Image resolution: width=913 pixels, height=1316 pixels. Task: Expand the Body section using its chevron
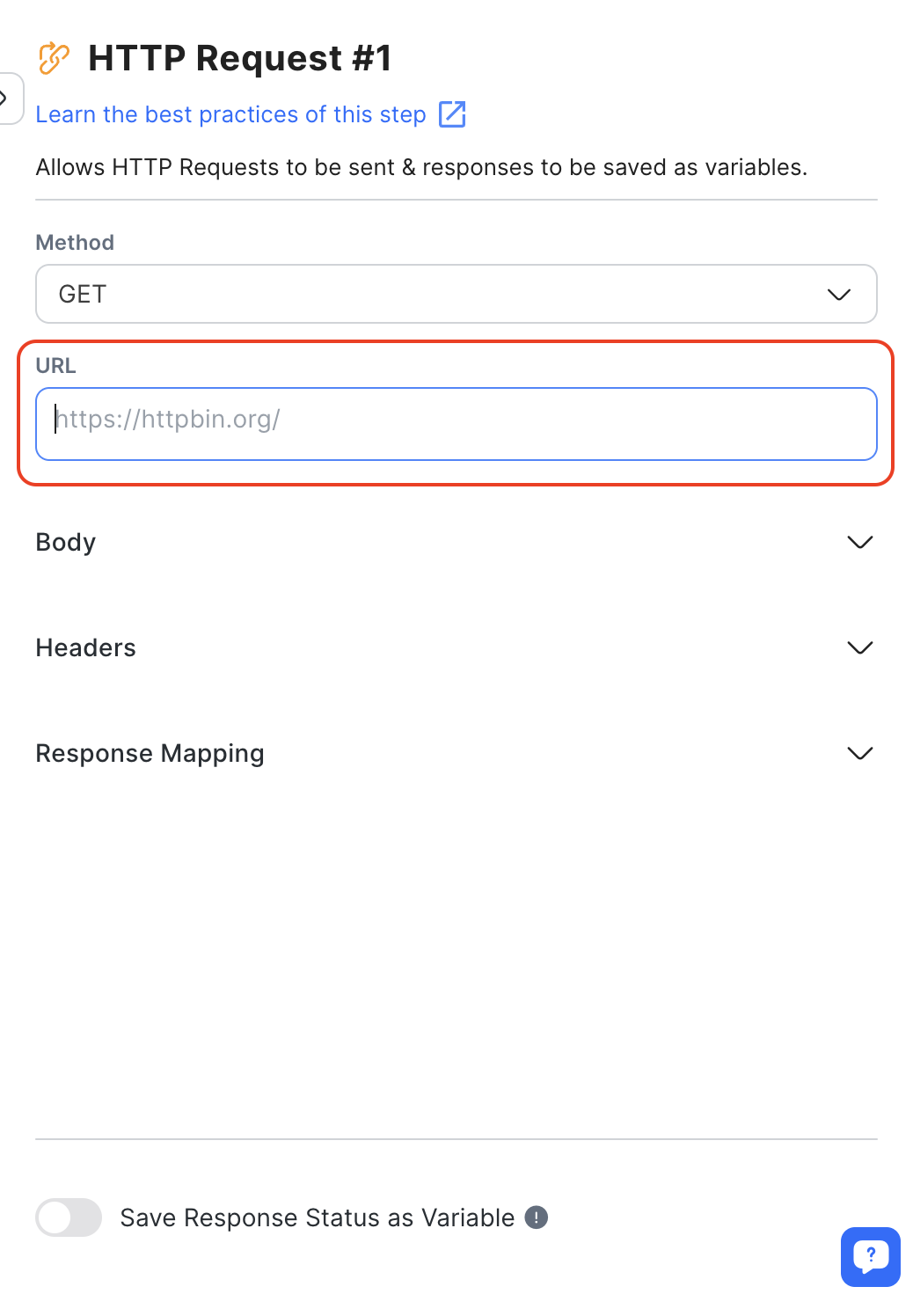[859, 542]
